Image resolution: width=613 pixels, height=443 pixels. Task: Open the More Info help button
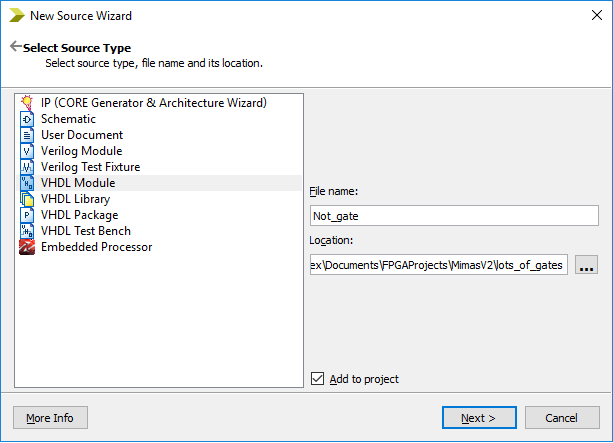tap(50, 418)
